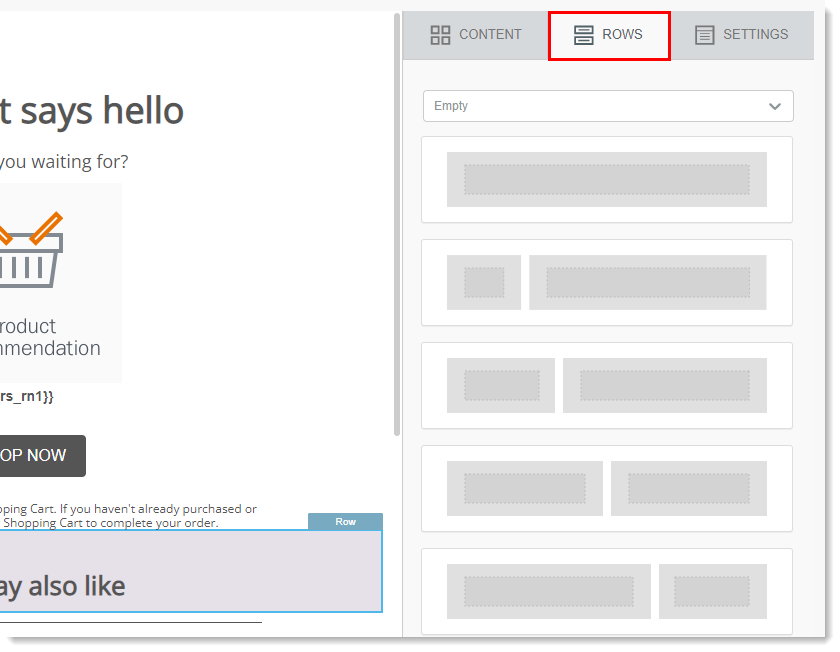Click the Content grid icon
This screenshot has width=840, height=652.
tap(440, 35)
